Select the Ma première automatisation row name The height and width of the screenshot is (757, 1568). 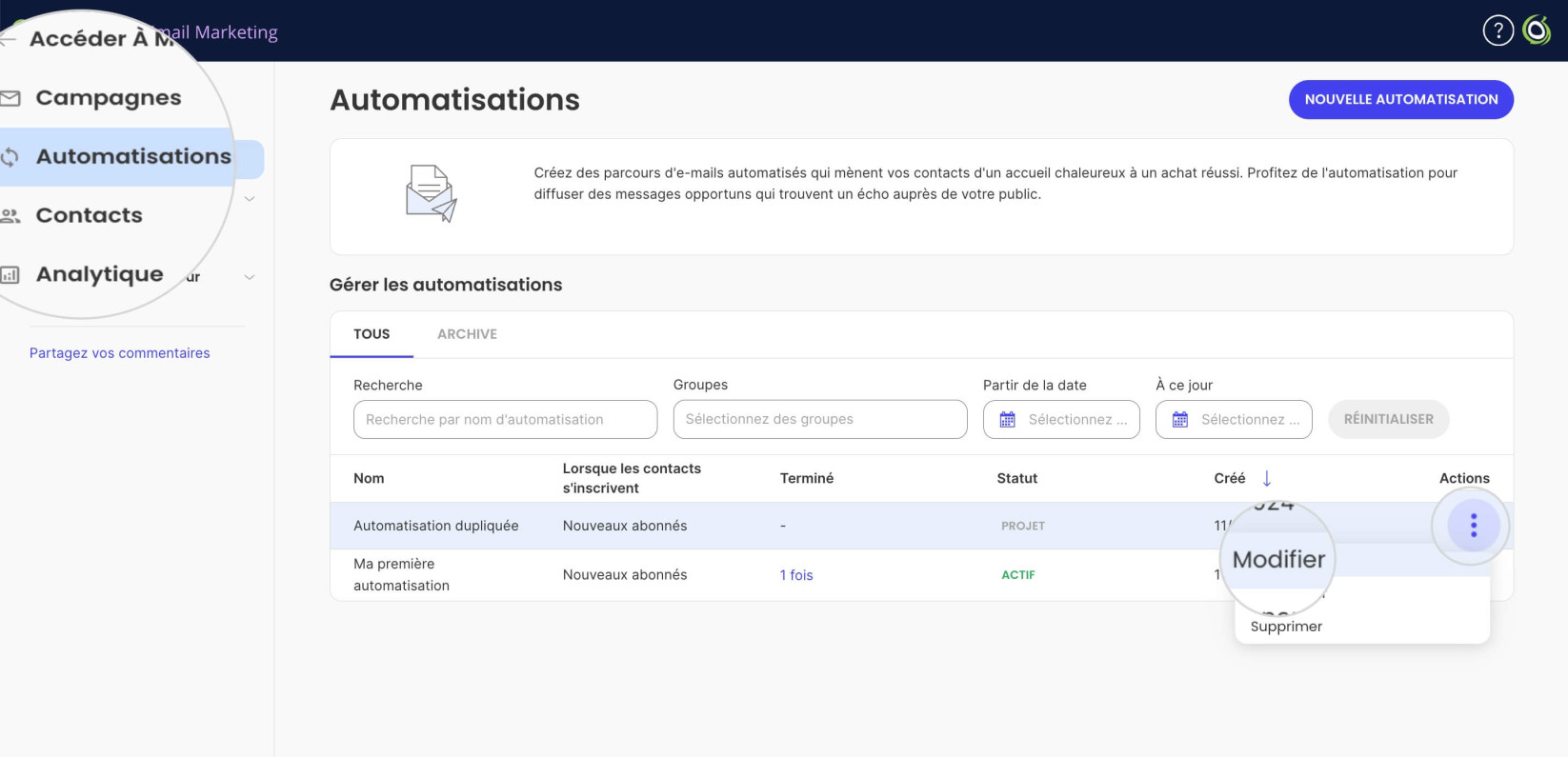[401, 575]
